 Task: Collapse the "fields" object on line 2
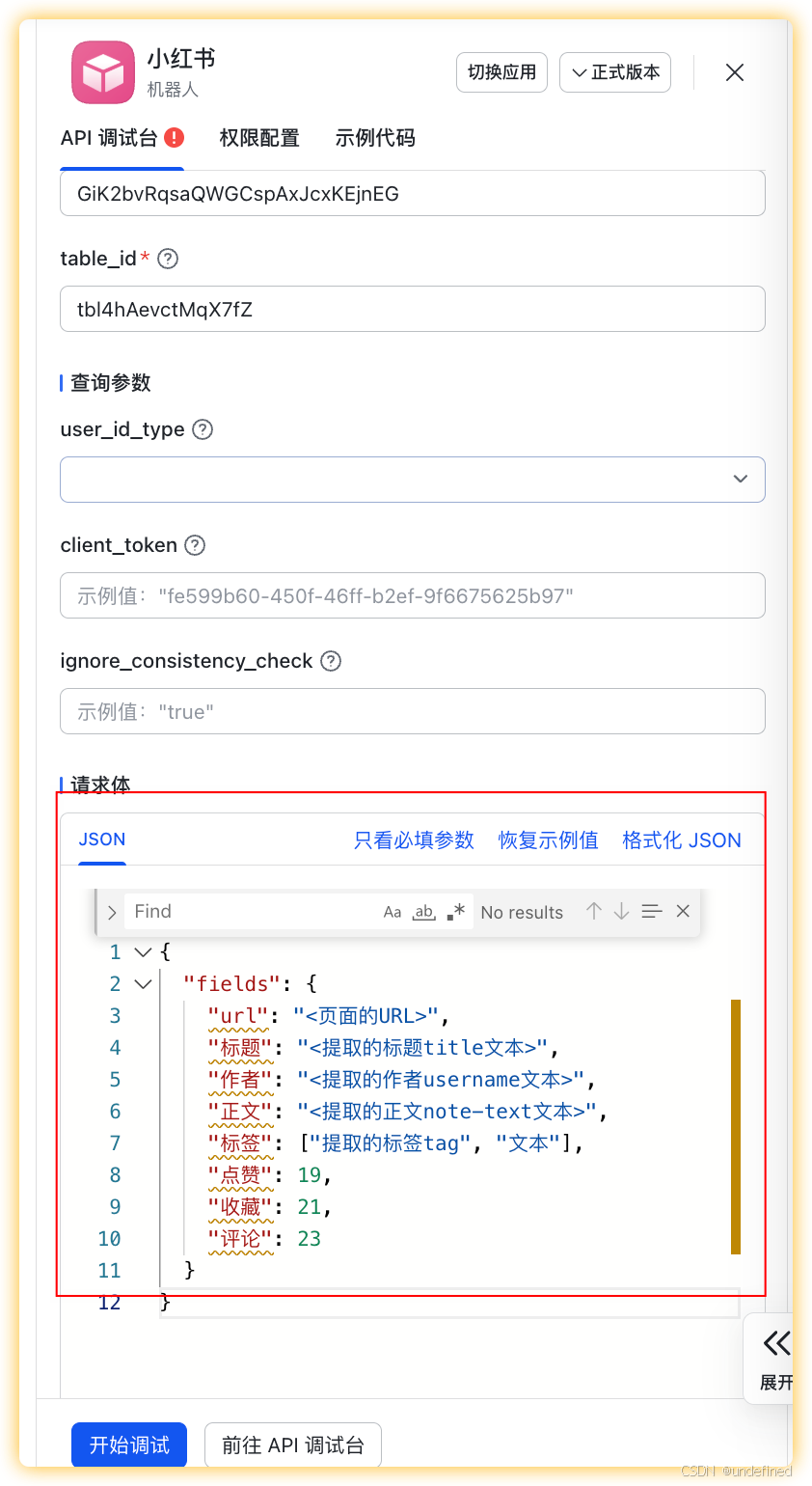[144, 984]
